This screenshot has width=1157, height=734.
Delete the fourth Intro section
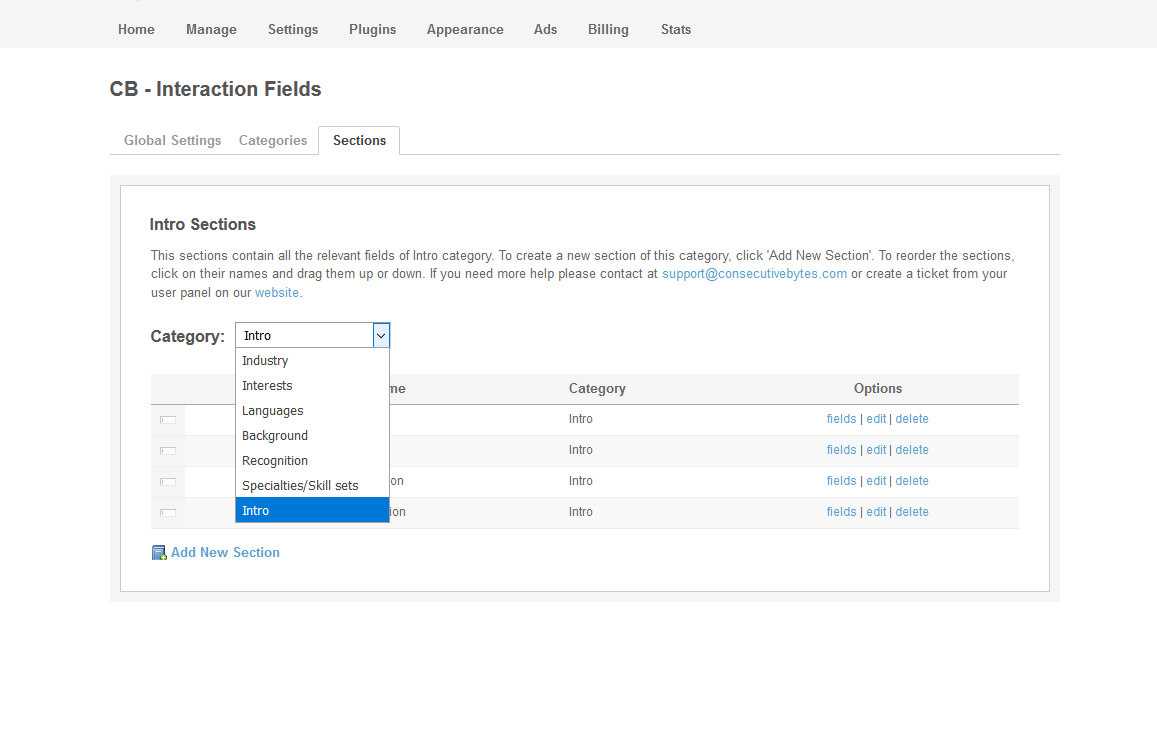(912, 512)
